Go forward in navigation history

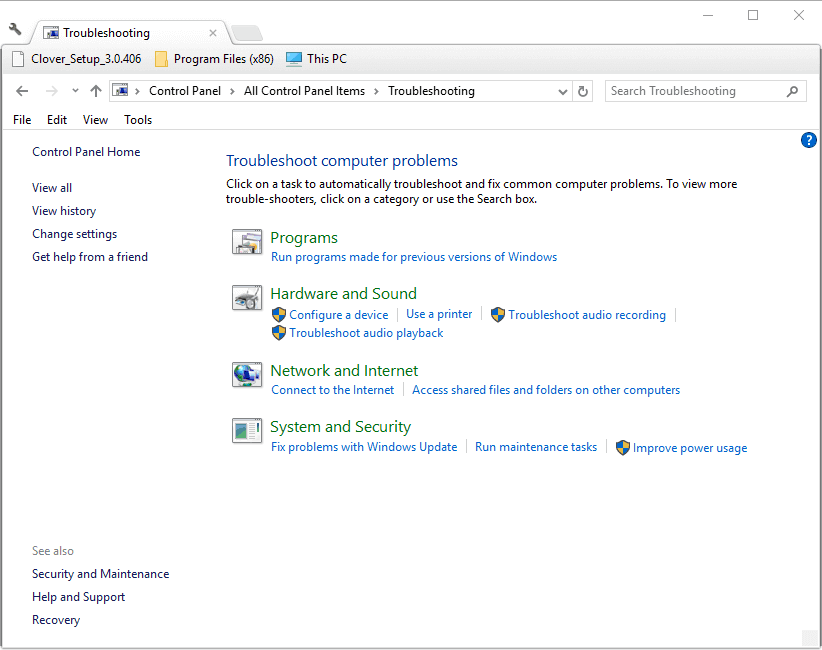(x=51, y=91)
